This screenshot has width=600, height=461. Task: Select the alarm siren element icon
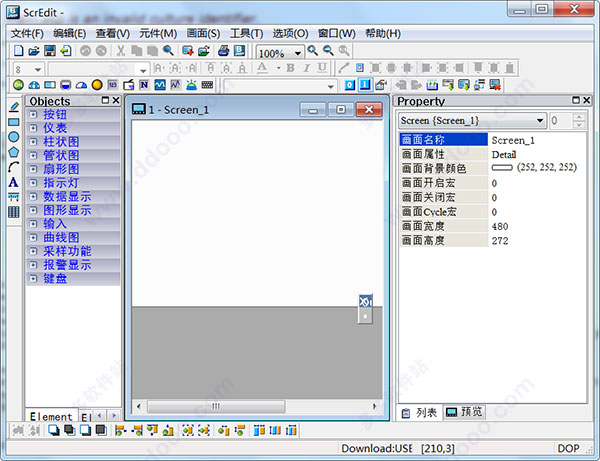point(191,85)
